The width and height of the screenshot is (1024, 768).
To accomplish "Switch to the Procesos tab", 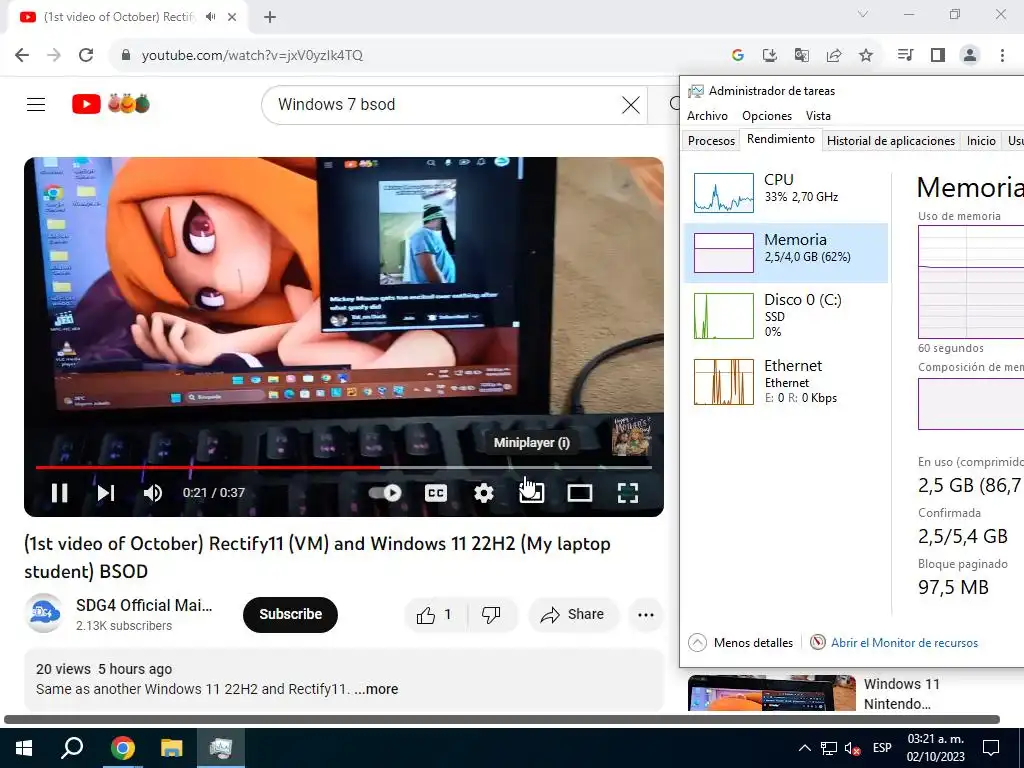I will coord(711,140).
